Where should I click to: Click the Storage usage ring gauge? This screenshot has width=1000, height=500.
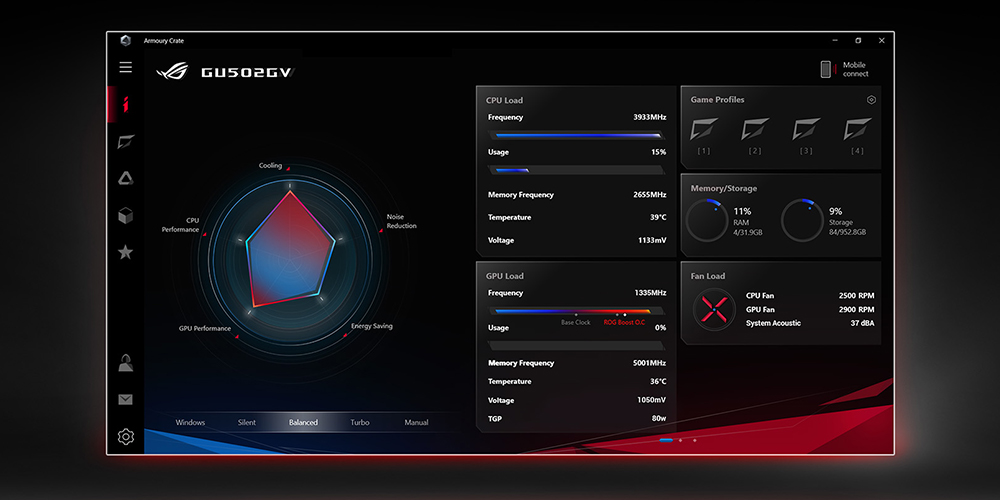pos(802,221)
